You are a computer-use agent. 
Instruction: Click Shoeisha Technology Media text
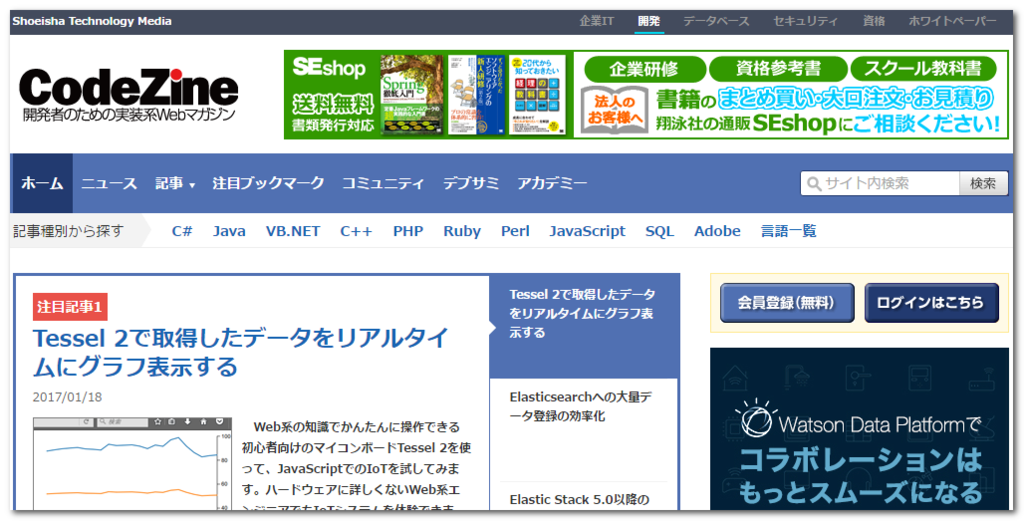(92, 21)
